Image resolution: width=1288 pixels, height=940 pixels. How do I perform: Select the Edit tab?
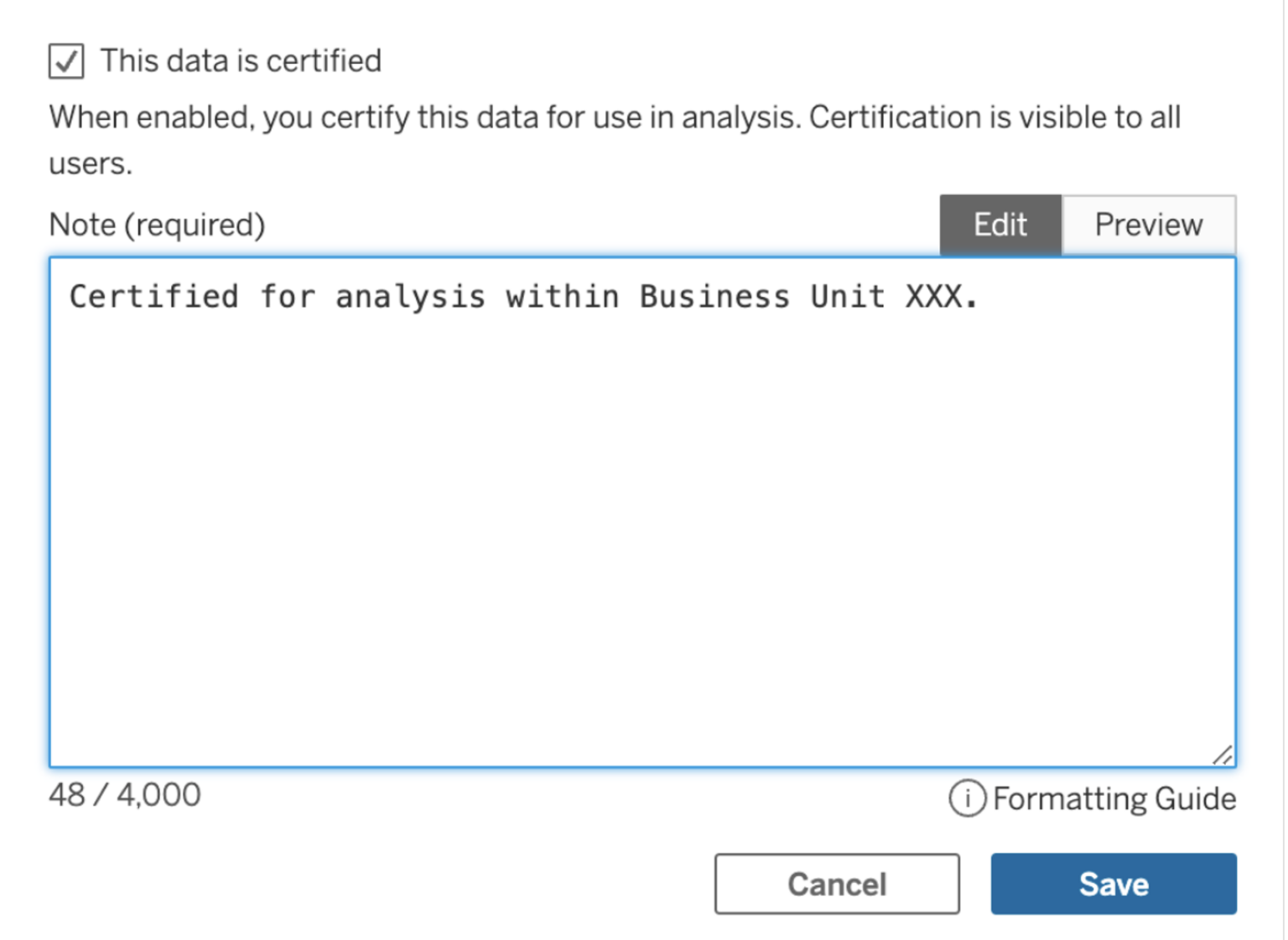click(x=1000, y=225)
